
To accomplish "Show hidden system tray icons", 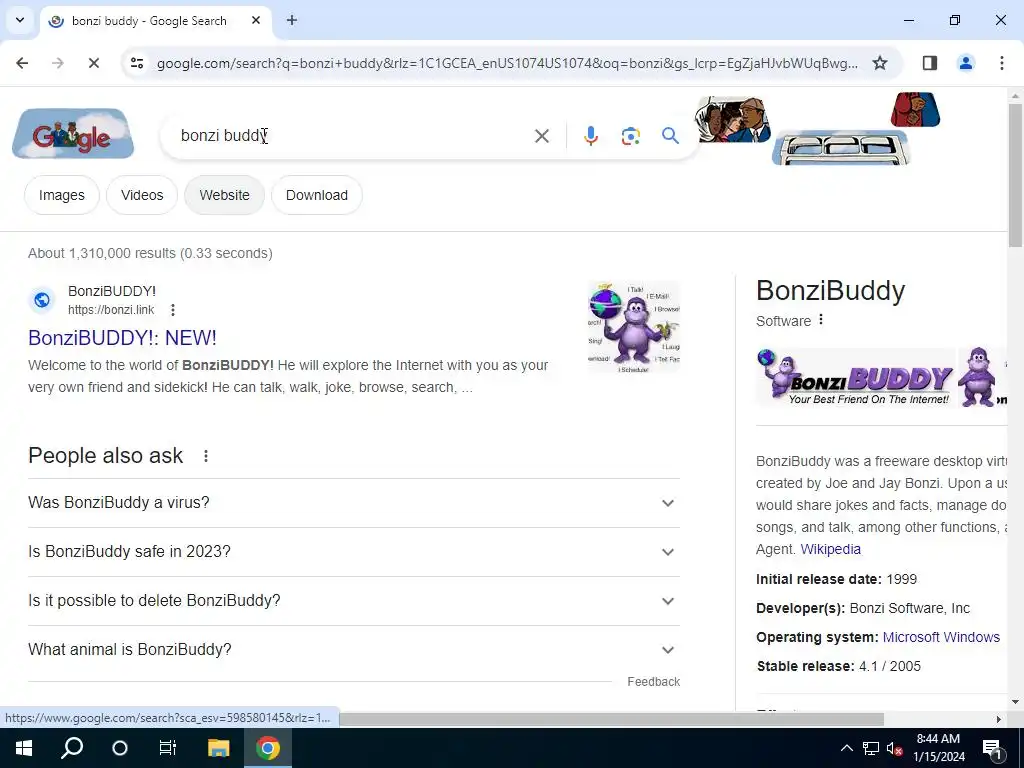I will point(846,748).
